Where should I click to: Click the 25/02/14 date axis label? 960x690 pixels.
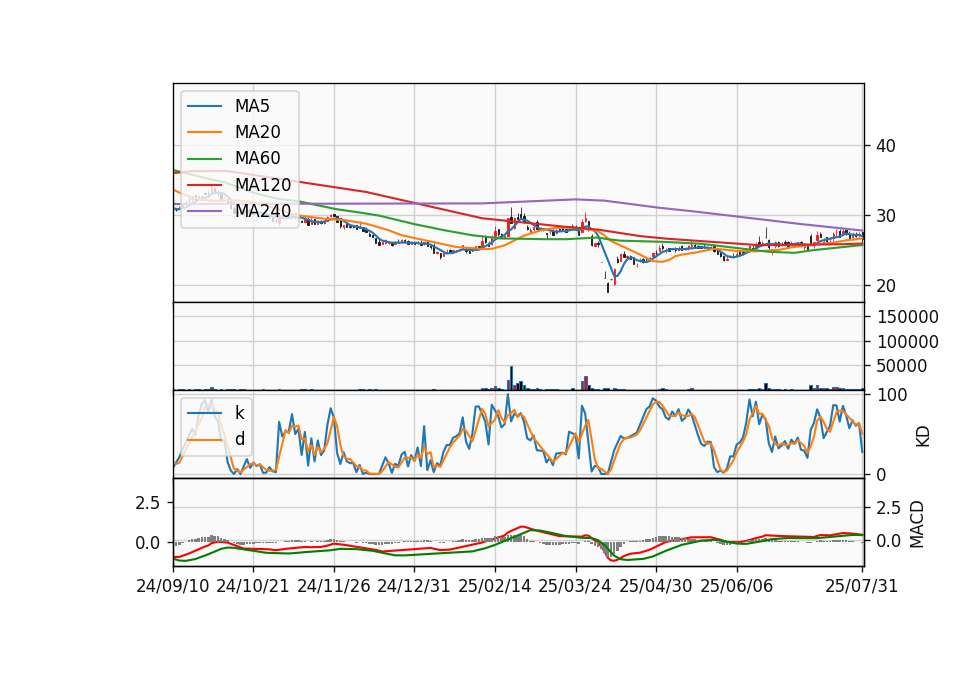pos(495,586)
